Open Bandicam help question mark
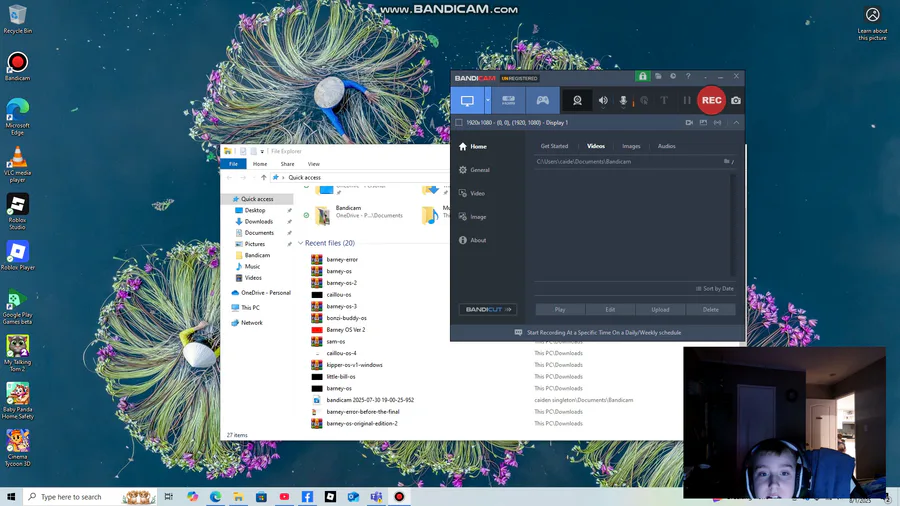 pyautogui.click(x=688, y=76)
